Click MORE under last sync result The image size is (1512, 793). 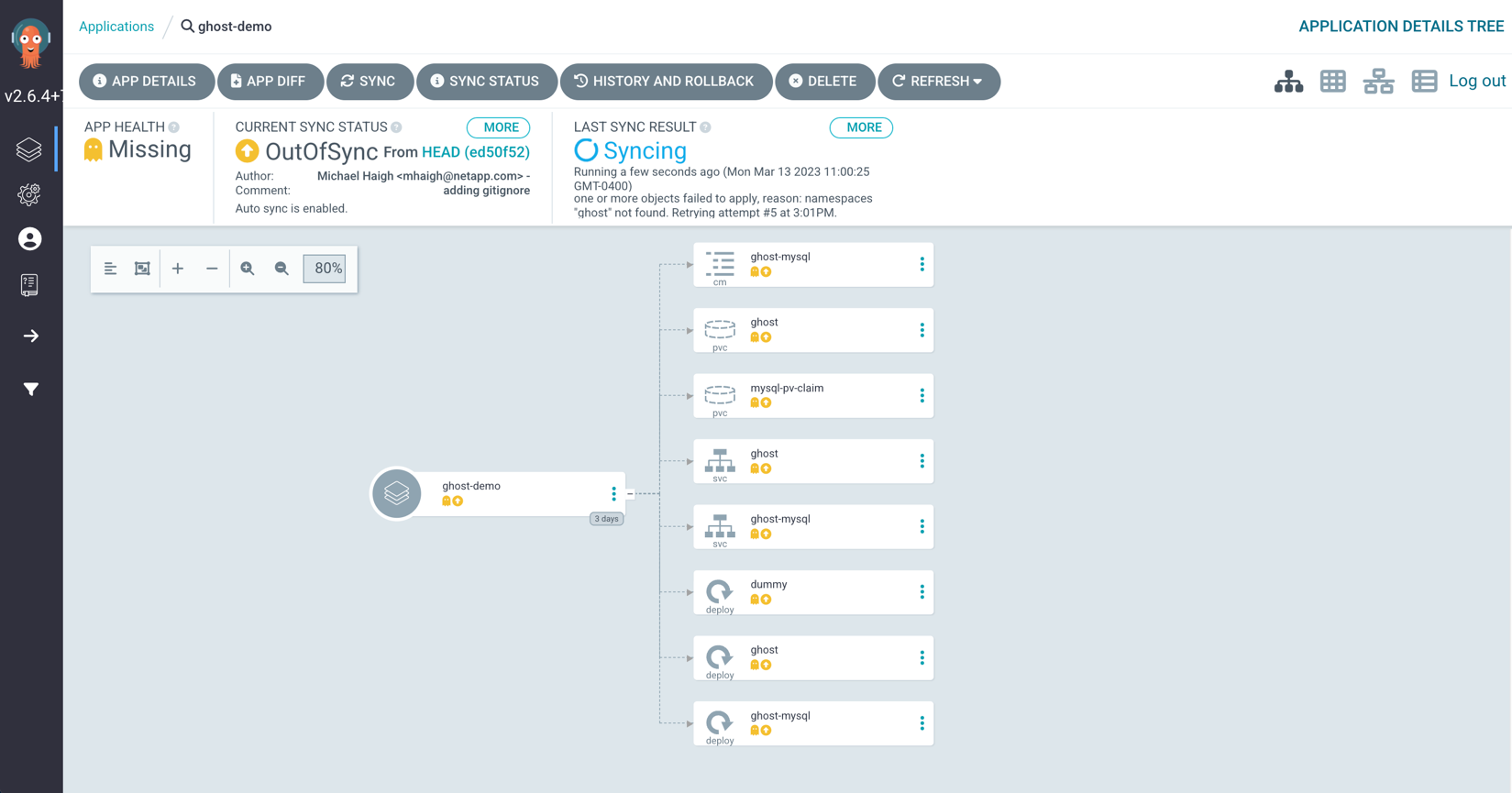point(862,127)
